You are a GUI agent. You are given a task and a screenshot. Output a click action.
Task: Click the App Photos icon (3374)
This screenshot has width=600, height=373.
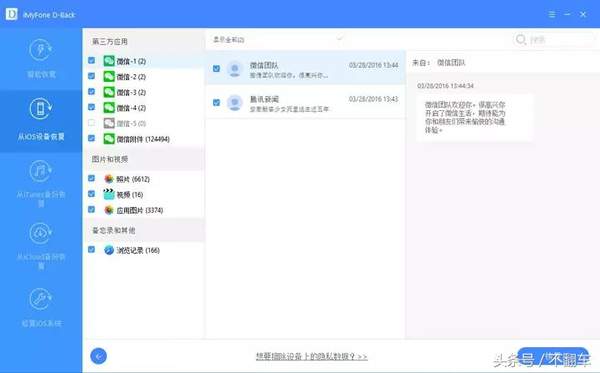click(109, 210)
